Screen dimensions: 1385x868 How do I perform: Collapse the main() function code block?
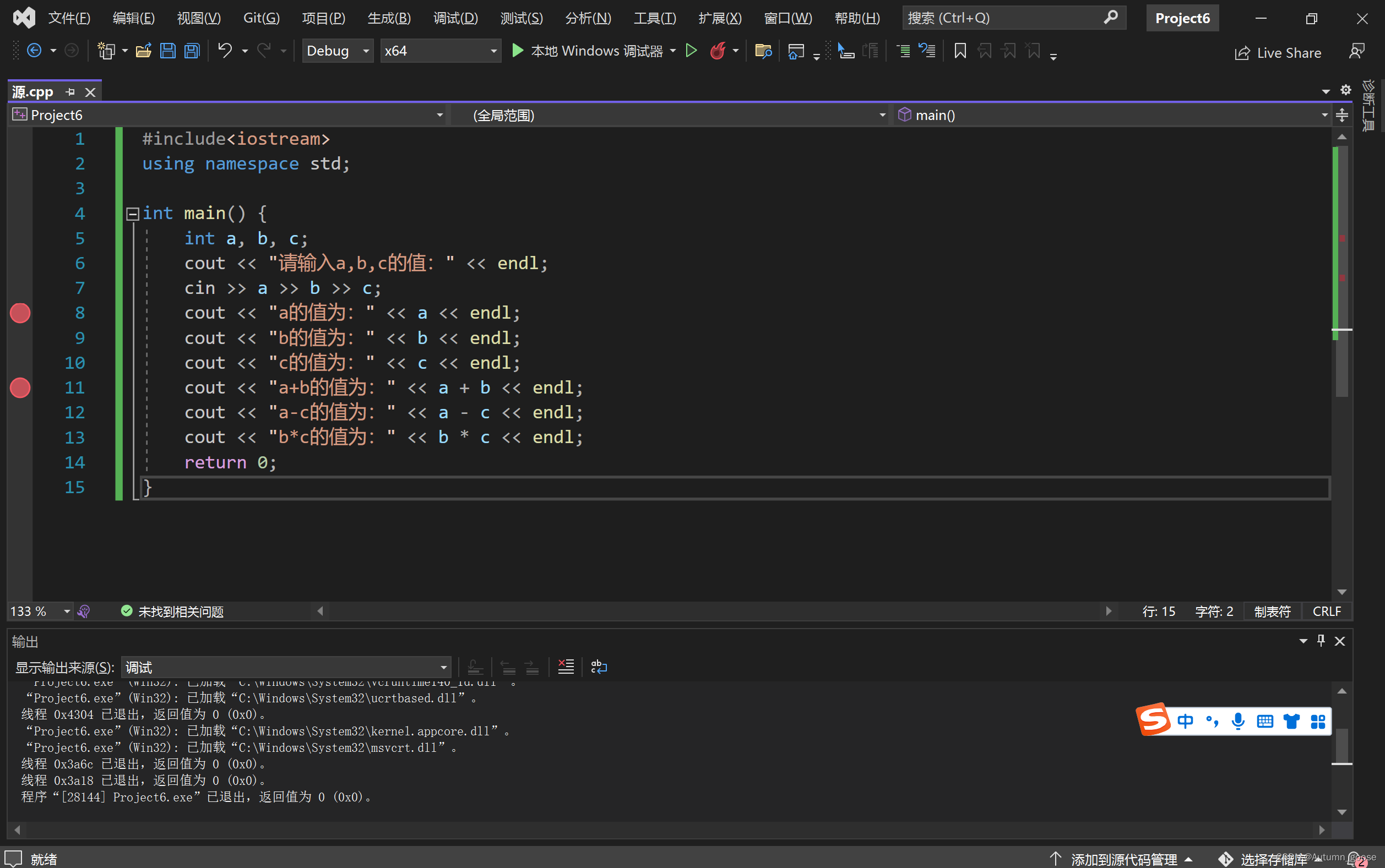pos(133,214)
